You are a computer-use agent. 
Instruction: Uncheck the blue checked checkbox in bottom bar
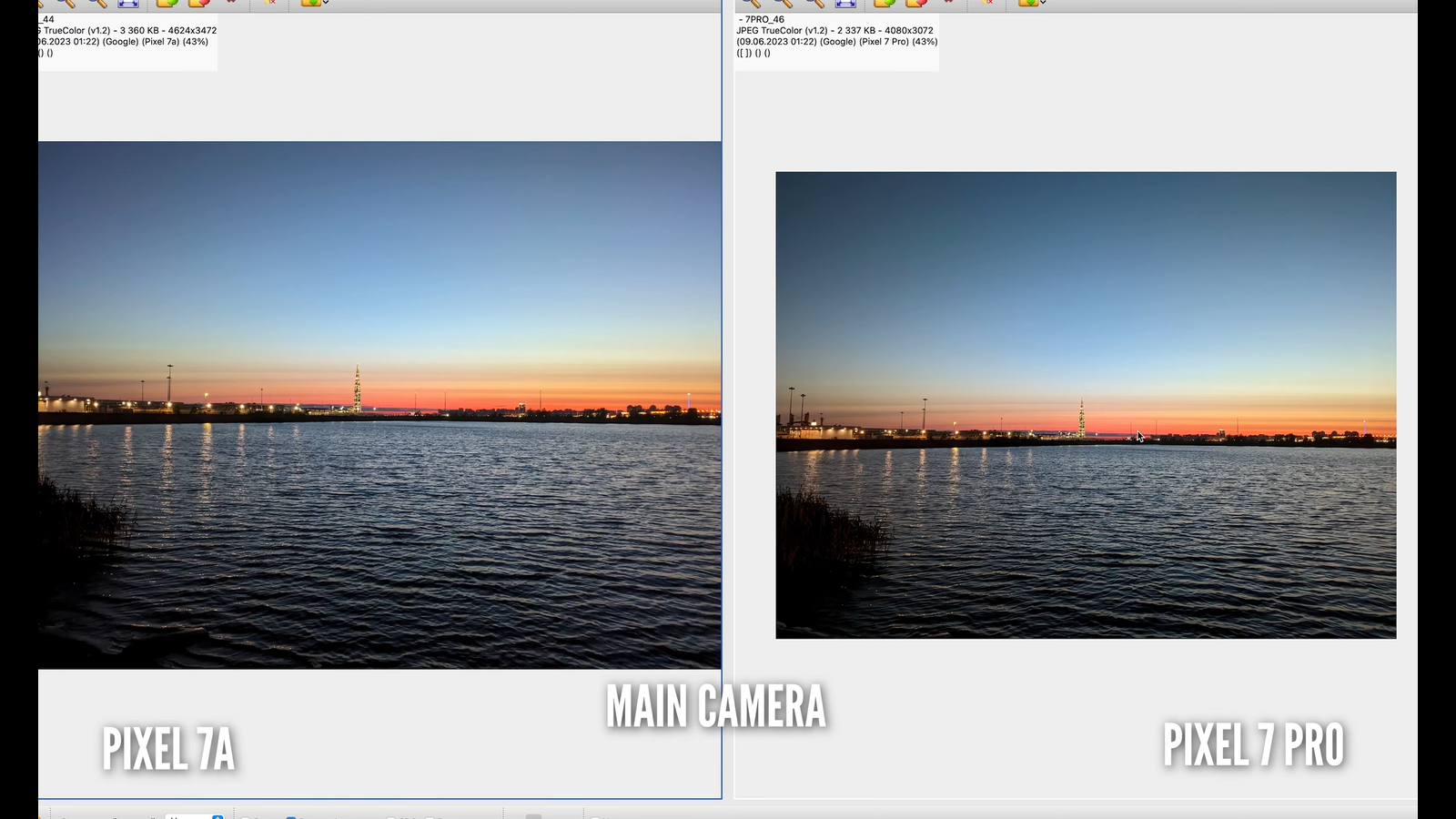(291, 816)
